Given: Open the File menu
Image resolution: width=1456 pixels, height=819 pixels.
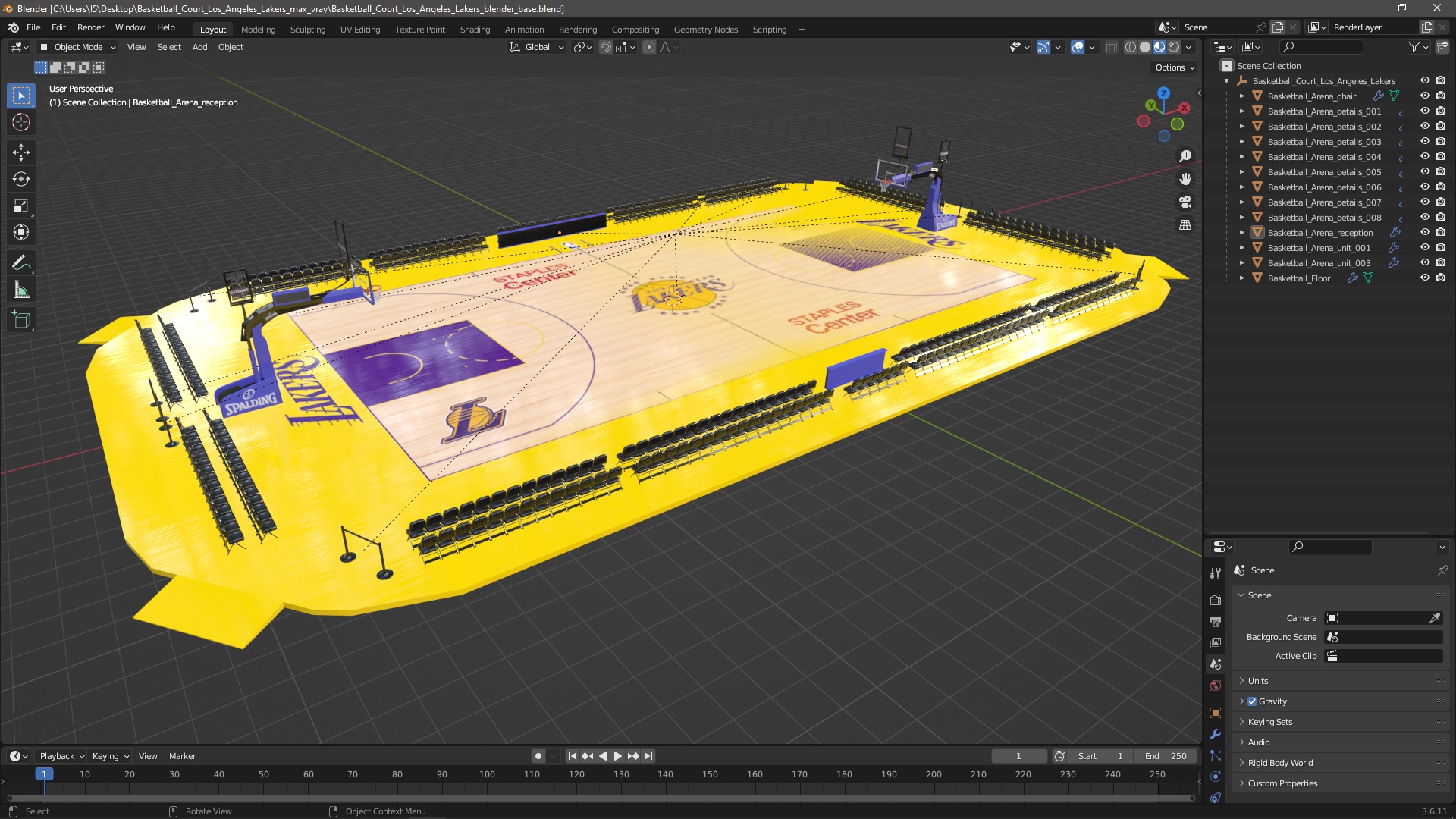Looking at the screenshot, I should click(x=33, y=27).
